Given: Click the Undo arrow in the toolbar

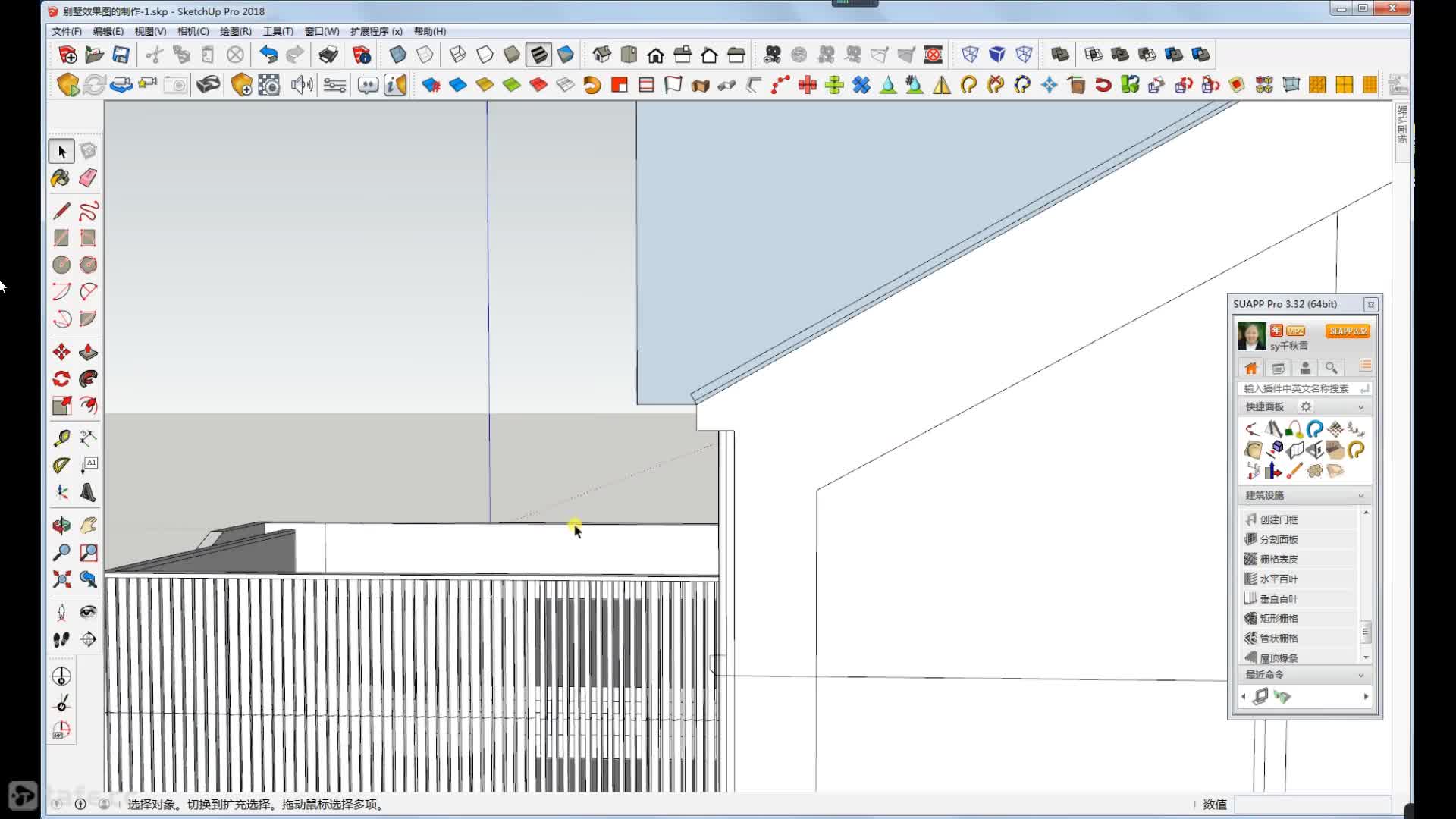Looking at the screenshot, I should 268,55.
